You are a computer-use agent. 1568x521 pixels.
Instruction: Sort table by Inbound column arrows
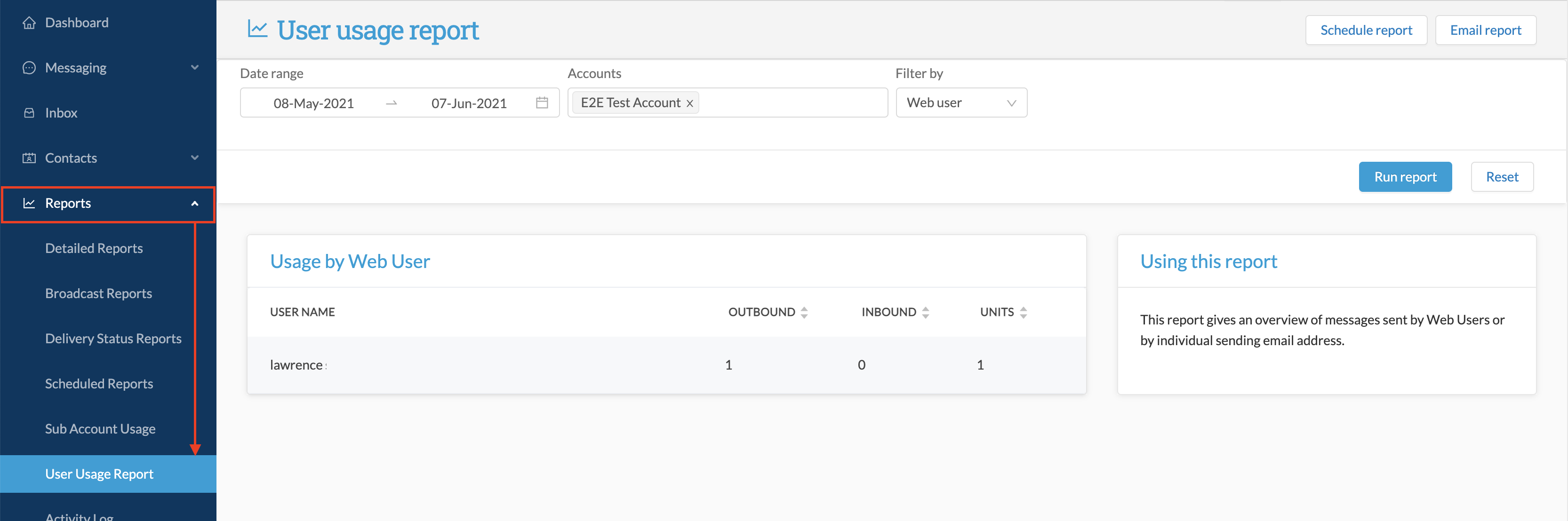[925, 313]
